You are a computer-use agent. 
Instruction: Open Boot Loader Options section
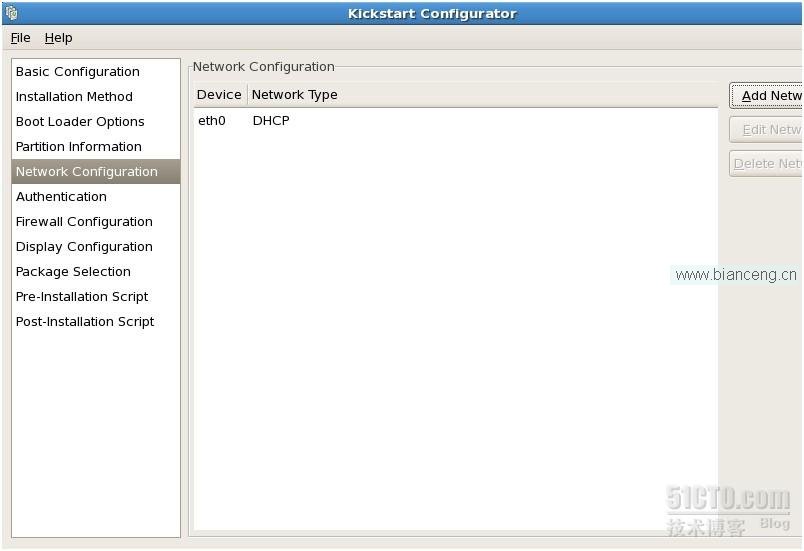(x=96, y=122)
